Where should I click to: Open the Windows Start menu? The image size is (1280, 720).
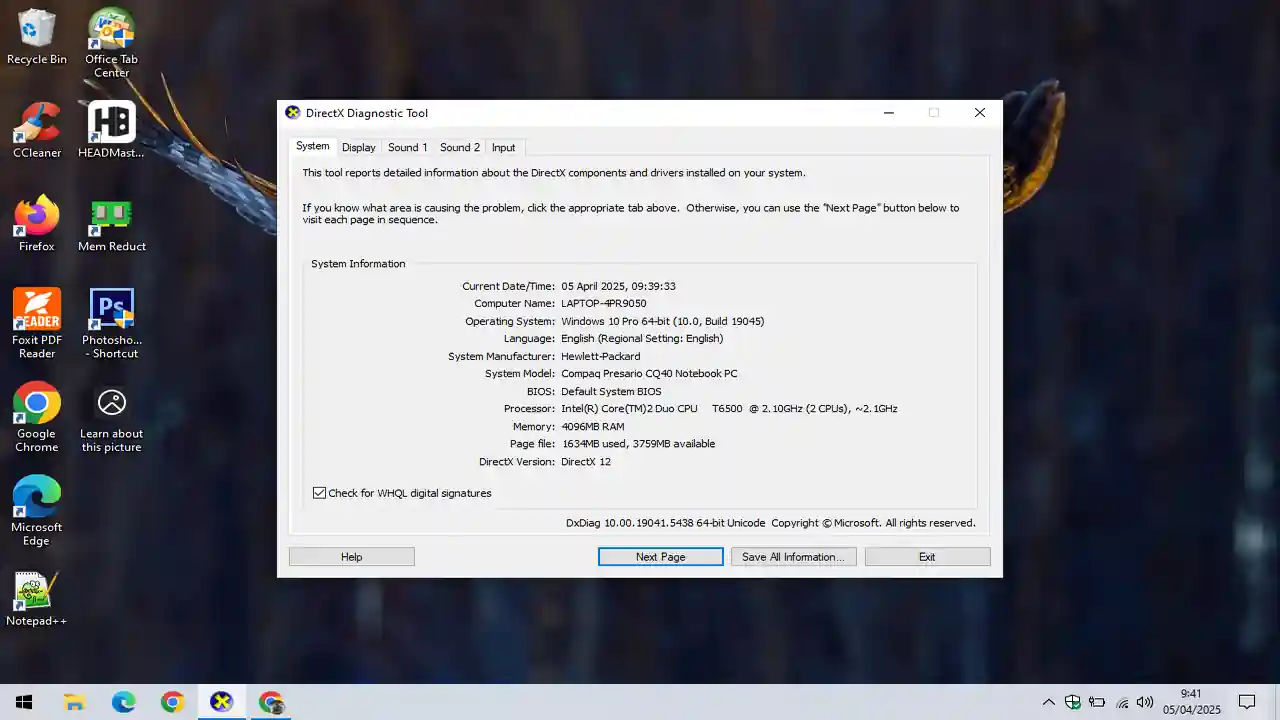24,702
